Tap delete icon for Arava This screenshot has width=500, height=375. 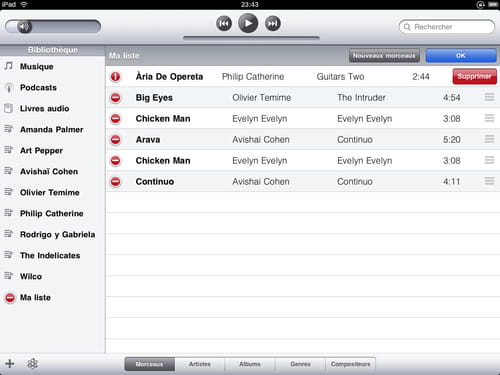click(115, 140)
